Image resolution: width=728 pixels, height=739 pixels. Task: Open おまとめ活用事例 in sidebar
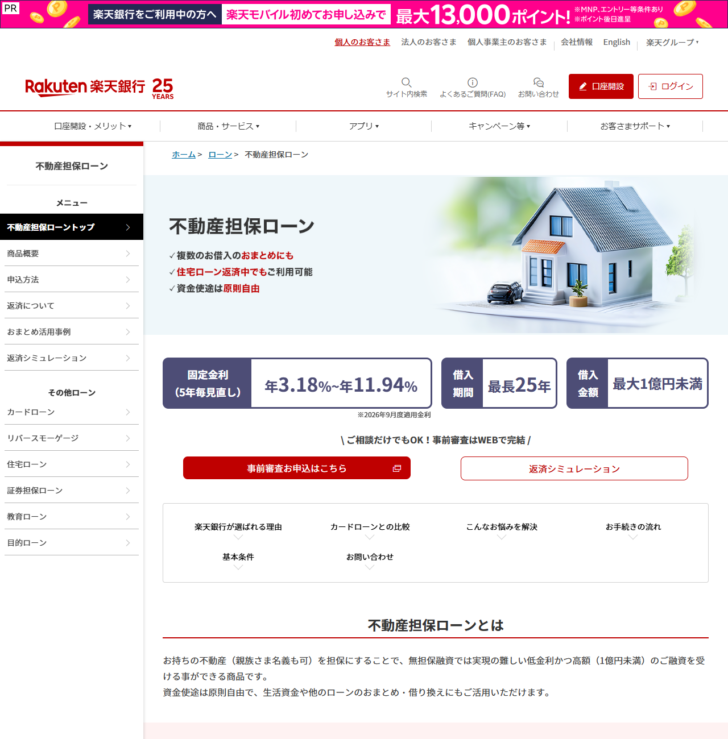tap(72, 332)
